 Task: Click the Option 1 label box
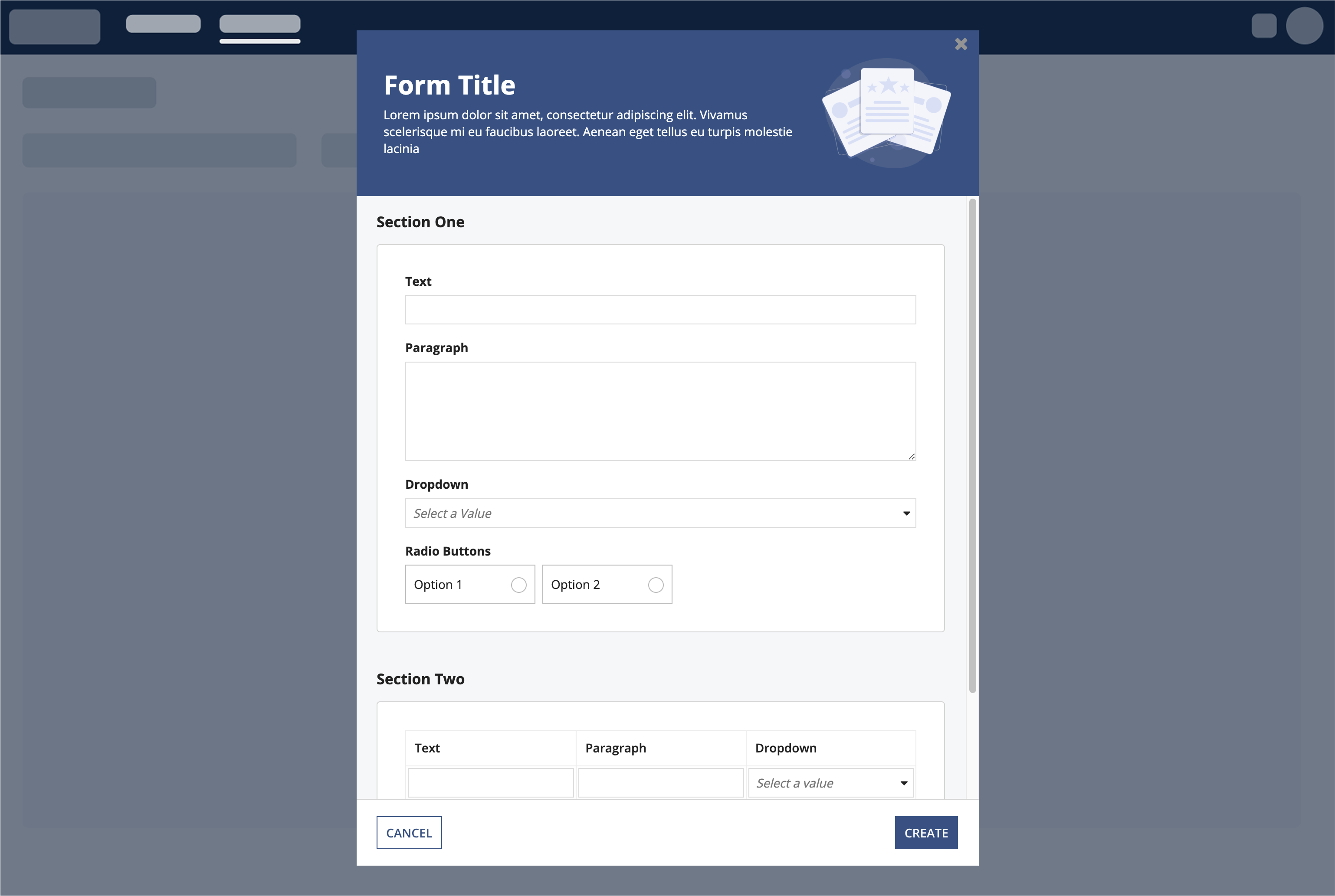pos(452,585)
